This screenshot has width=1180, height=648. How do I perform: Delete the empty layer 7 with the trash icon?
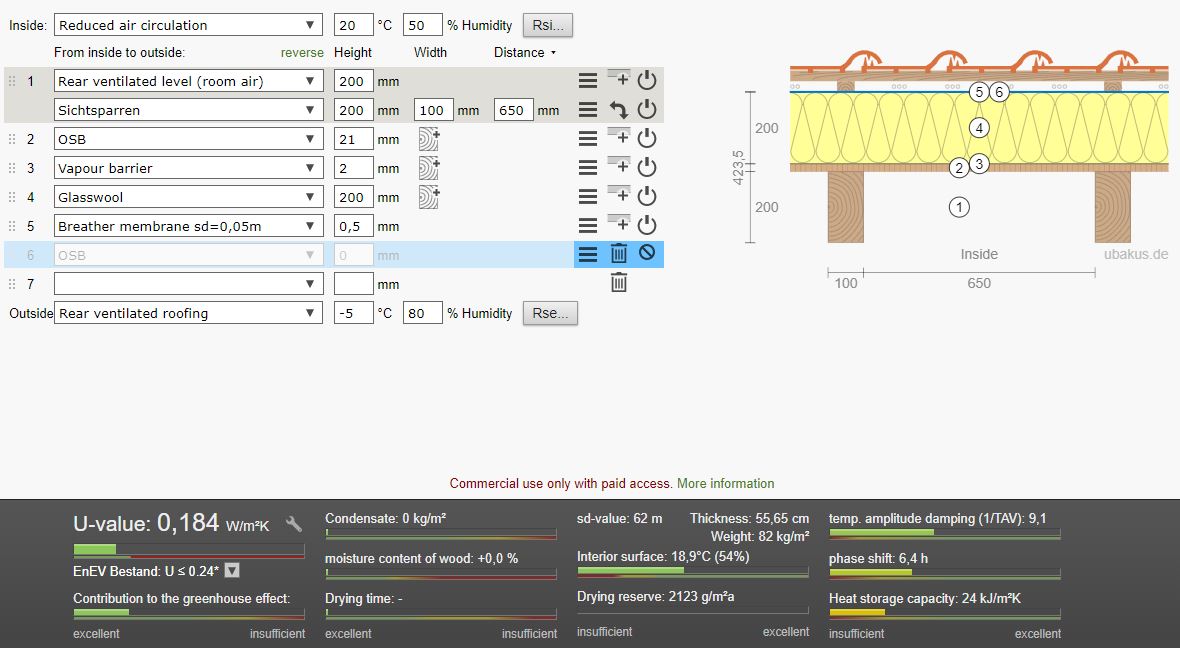click(x=619, y=284)
